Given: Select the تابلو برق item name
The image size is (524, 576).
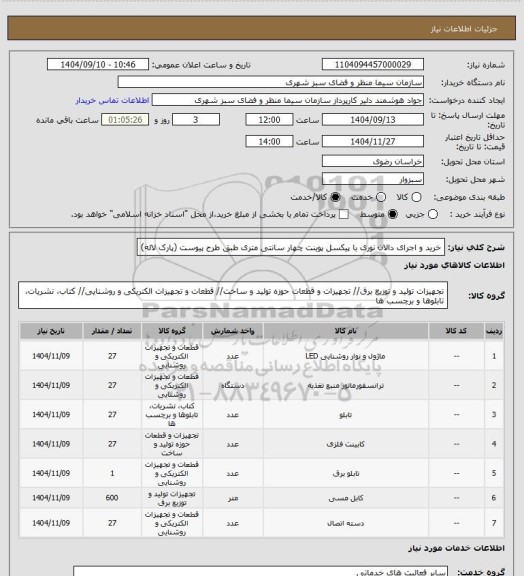Looking at the screenshot, I should pos(345,474).
